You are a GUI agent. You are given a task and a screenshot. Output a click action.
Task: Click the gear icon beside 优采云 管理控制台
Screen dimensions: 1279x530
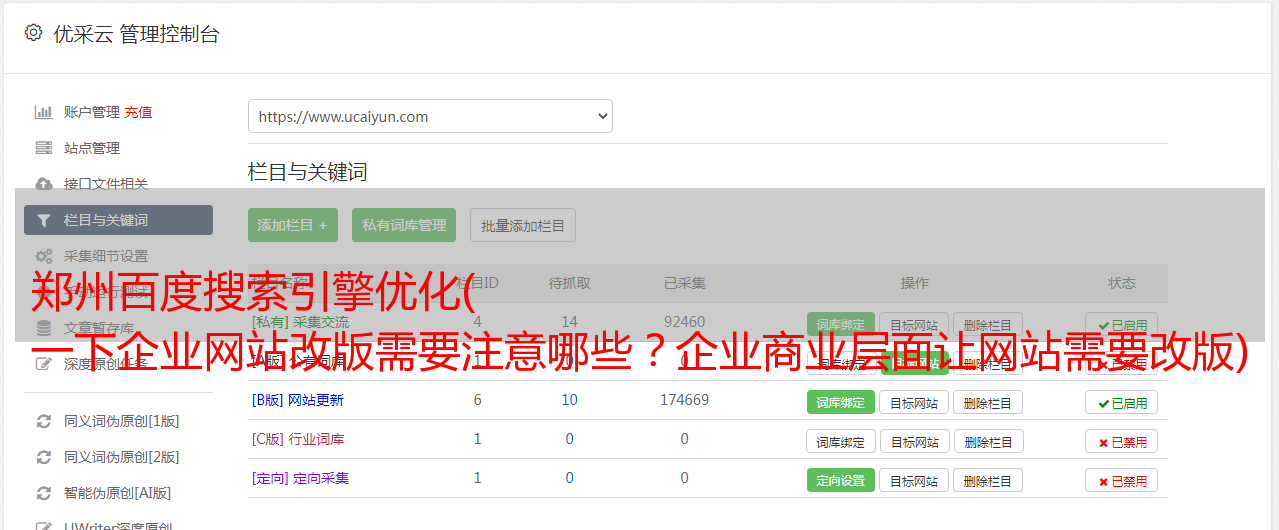pos(33,33)
